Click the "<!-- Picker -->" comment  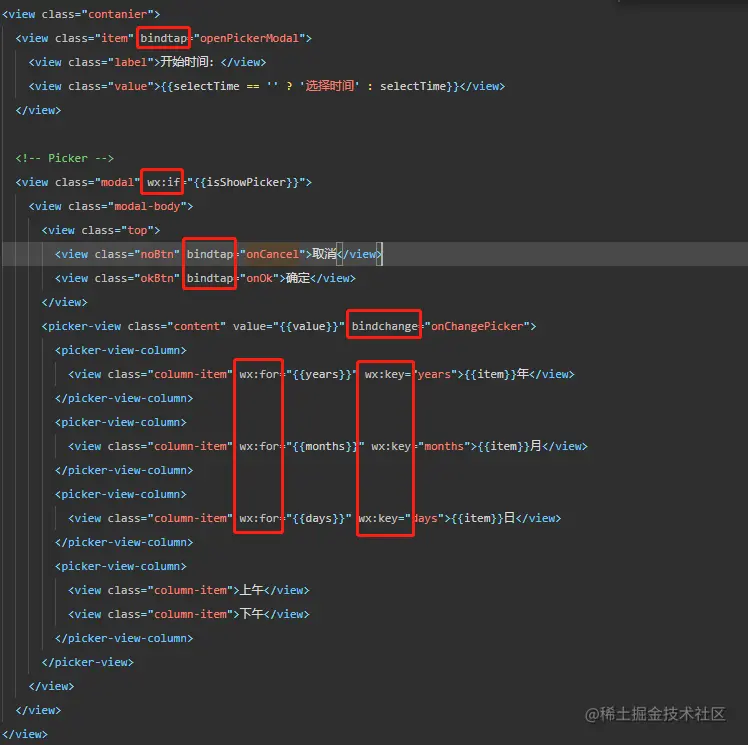click(64, 158)
